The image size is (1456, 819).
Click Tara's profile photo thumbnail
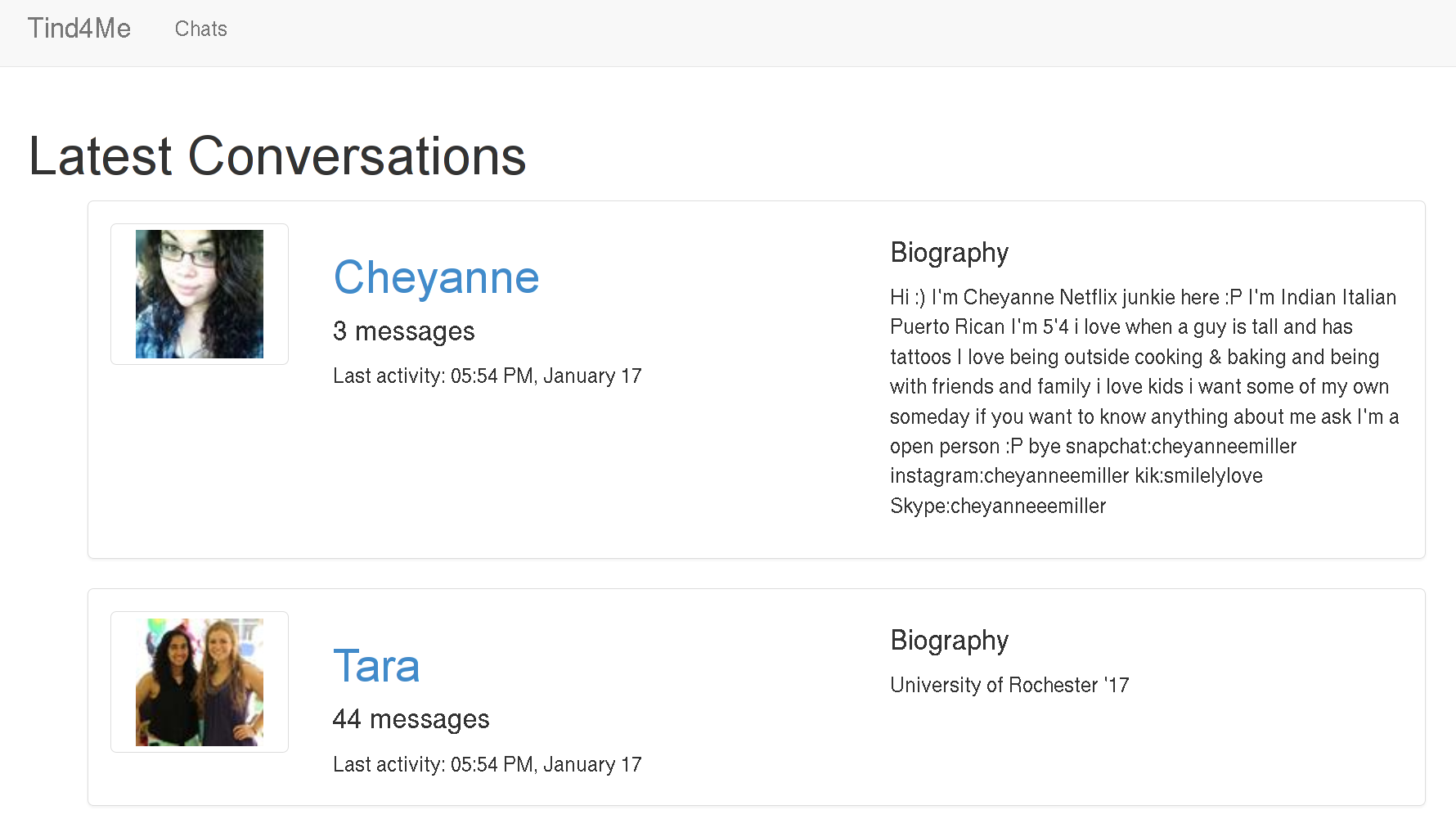200,682
